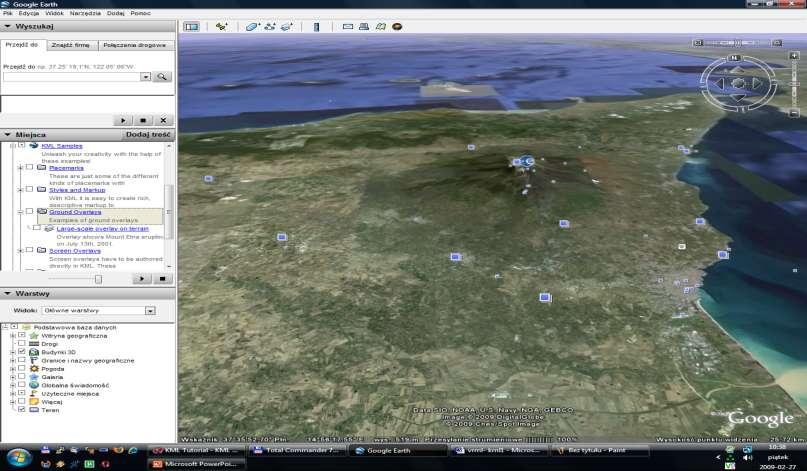
Task: Click look-right arrow on navigation compass
Action: click(757, 82)
